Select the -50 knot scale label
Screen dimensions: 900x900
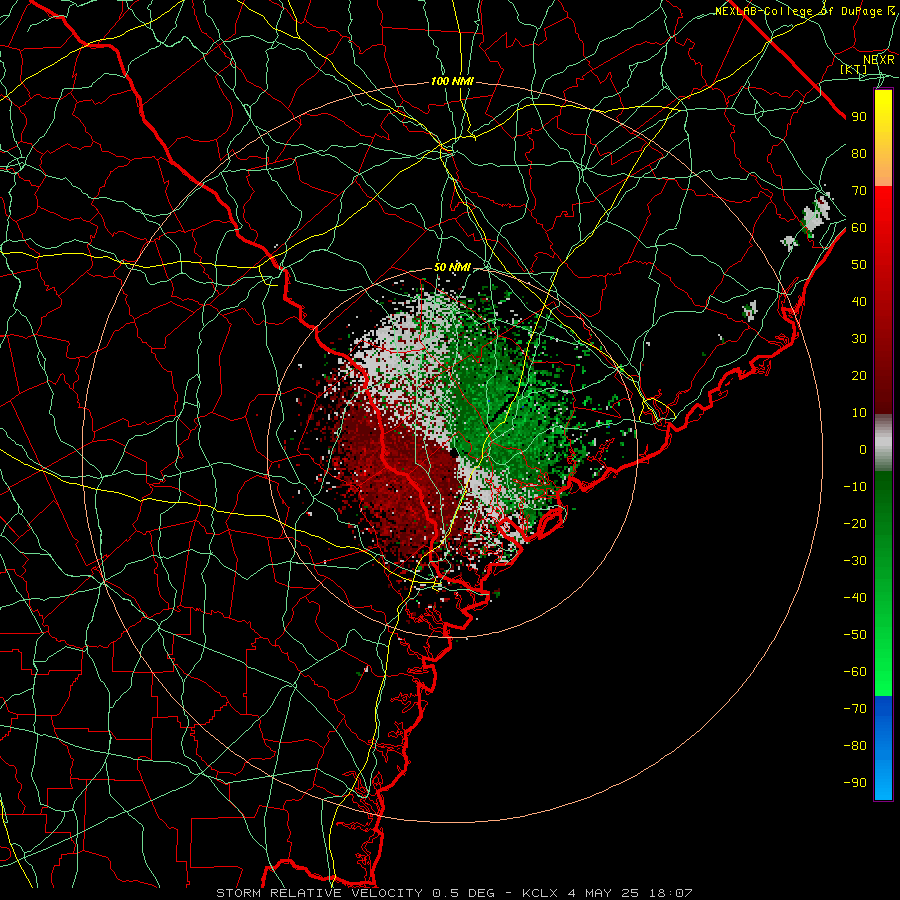coord(855,635)
